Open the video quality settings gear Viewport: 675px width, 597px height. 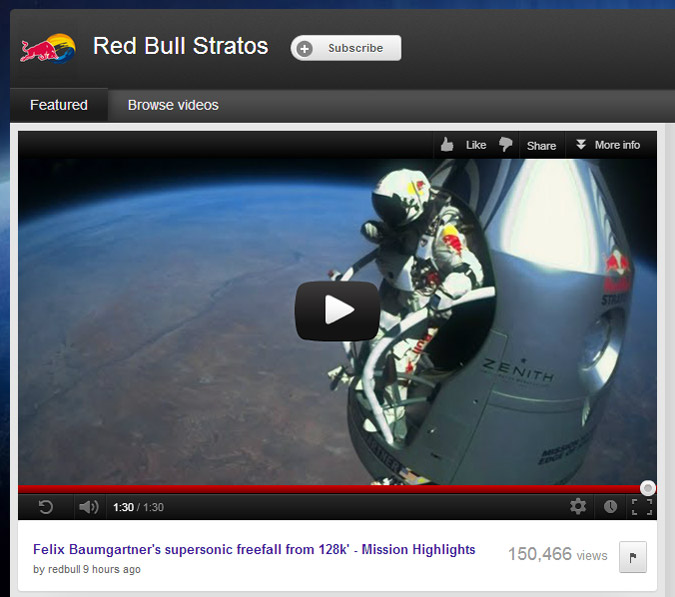[x=578, y=507]
